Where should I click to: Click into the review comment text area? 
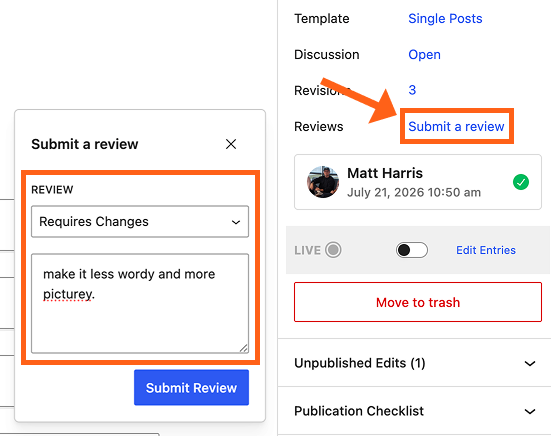(140, 304)
